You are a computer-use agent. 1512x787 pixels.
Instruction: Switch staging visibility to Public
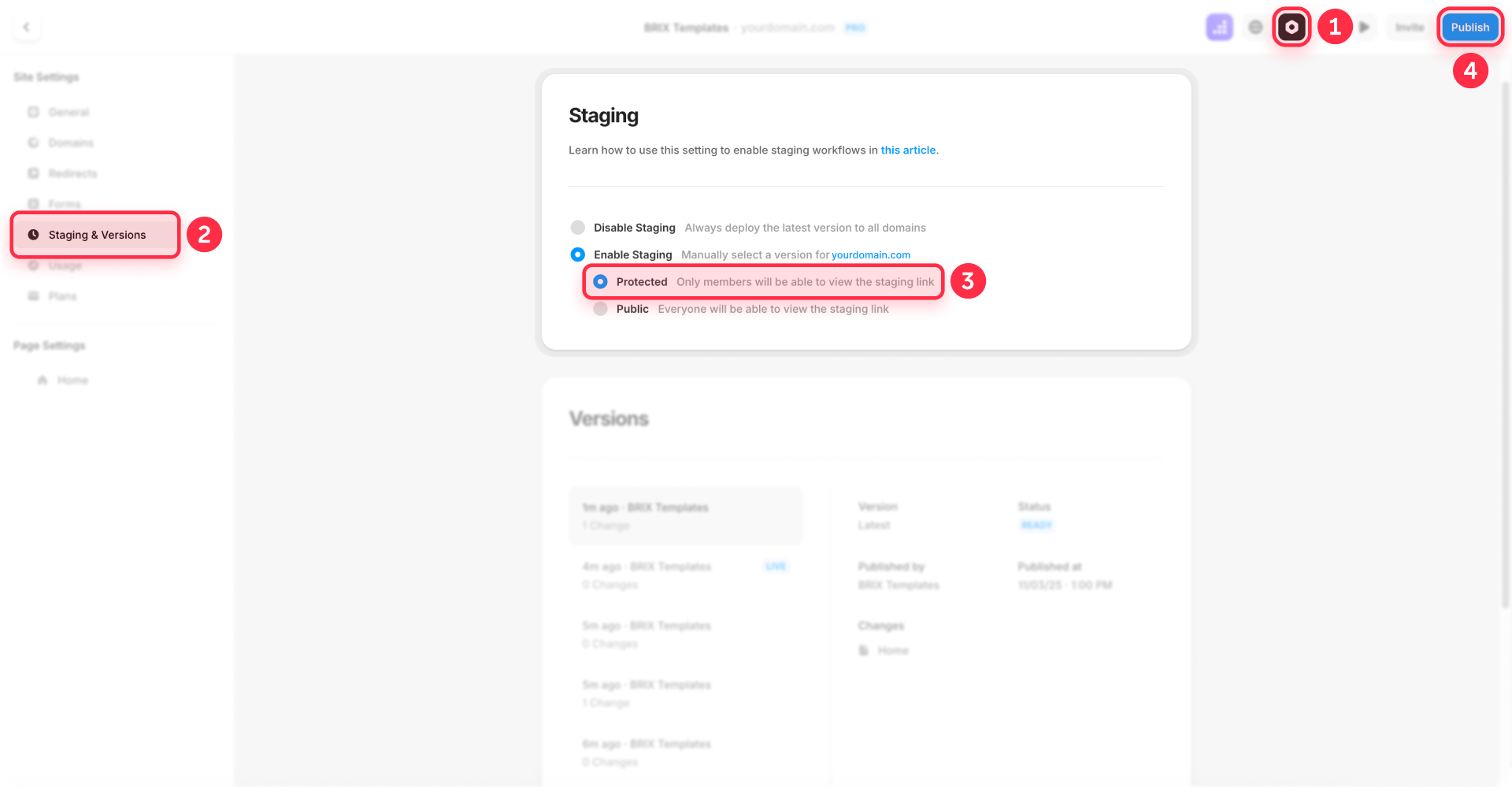[600, 309]
